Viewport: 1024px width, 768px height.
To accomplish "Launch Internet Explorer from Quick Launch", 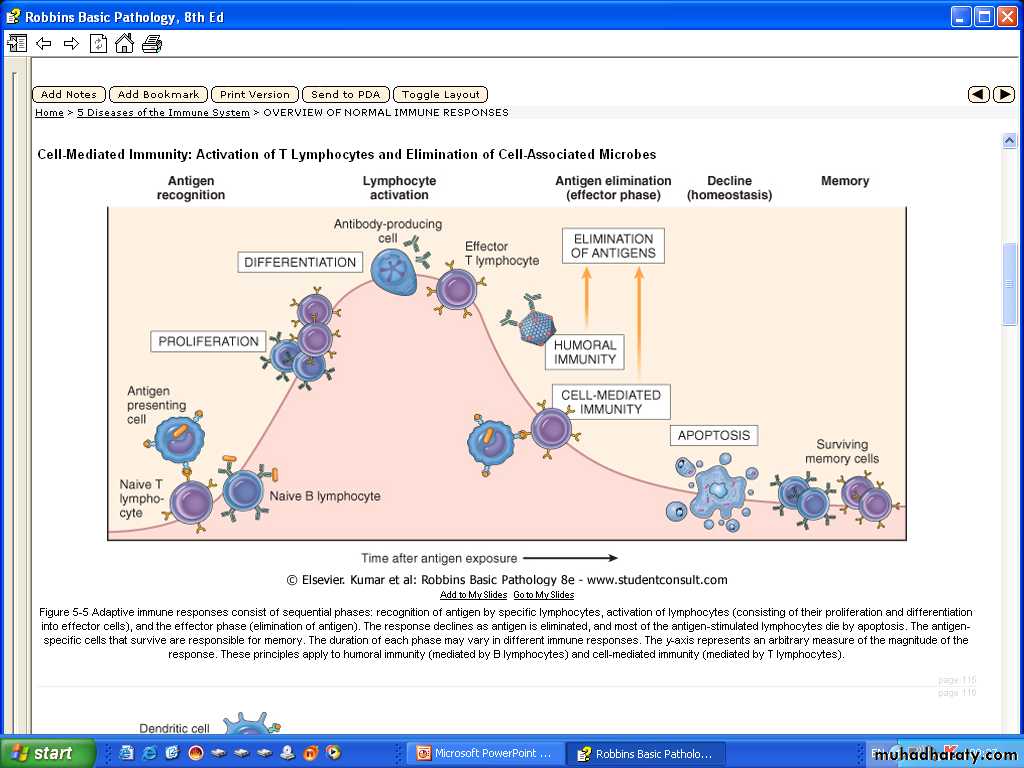I will coord(149,753).
